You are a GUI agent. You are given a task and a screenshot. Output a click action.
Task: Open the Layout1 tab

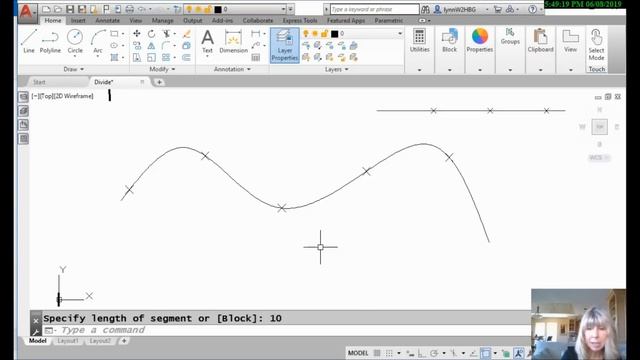68,341
